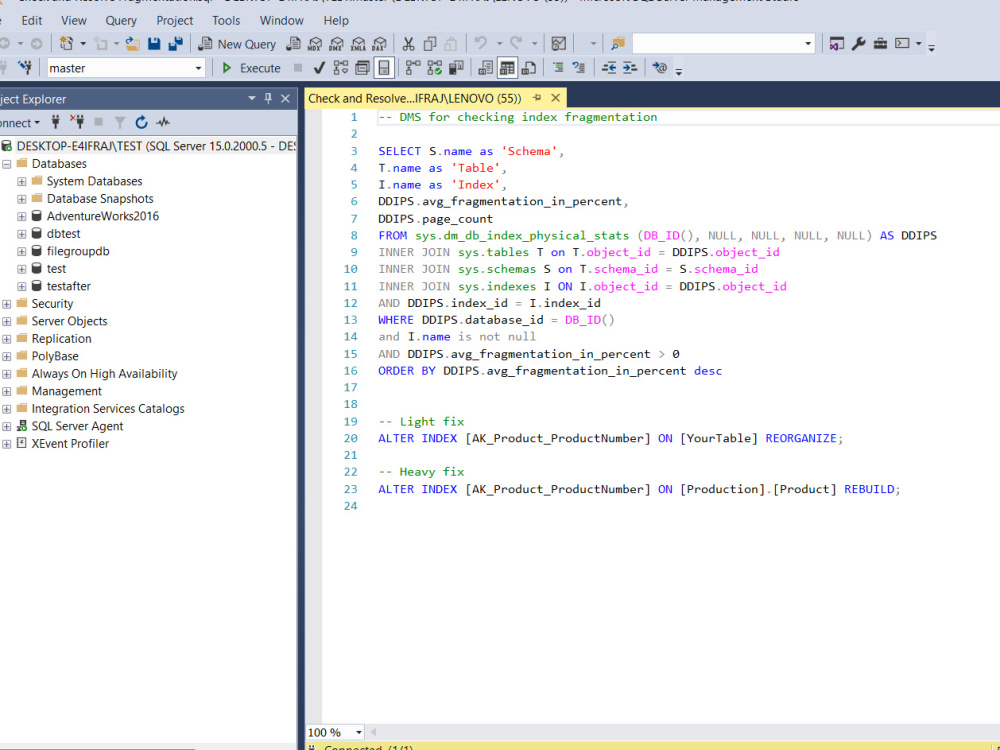The image size is (1000, 750).
Task: Open the Project menu
Action: [x=174, y=20]
